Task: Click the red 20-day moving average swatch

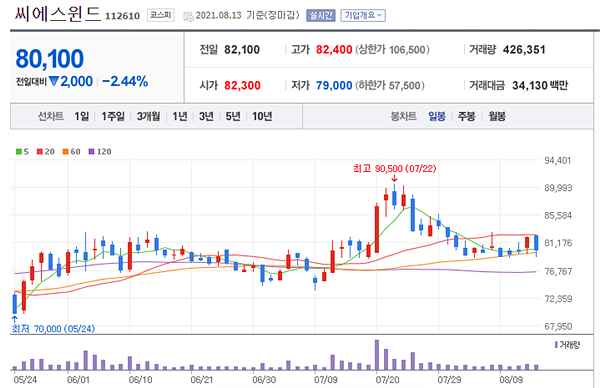Action: tap(39, 152)
